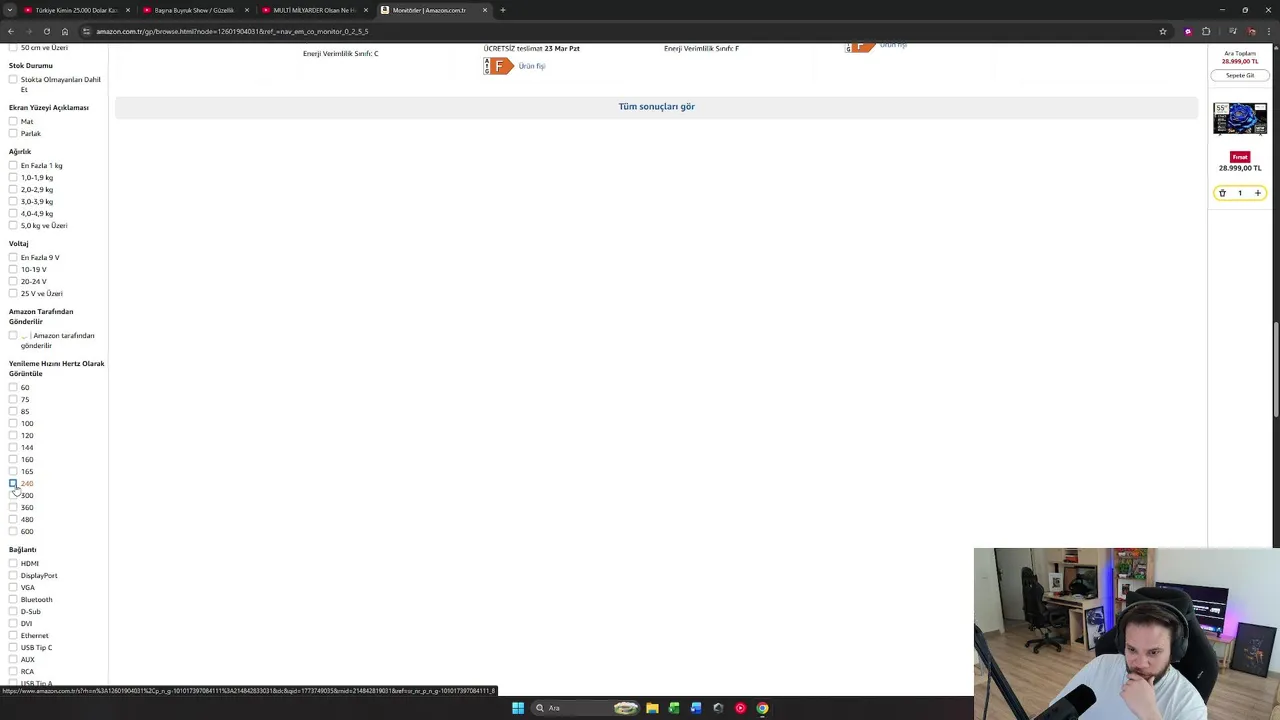Viewport: 1280px width, 720px height.
Task: Remove cart item with trash icon
Action: tap(1222, 193)
